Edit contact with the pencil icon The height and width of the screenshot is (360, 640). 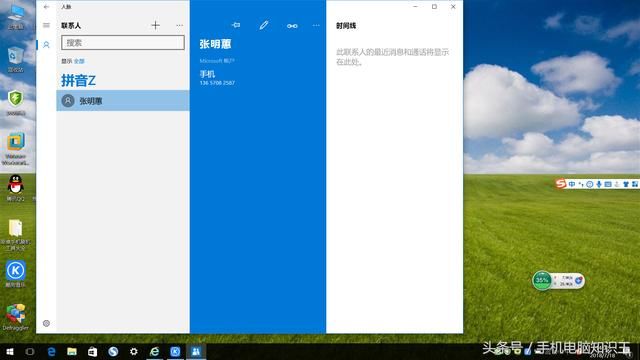[264, 25]
